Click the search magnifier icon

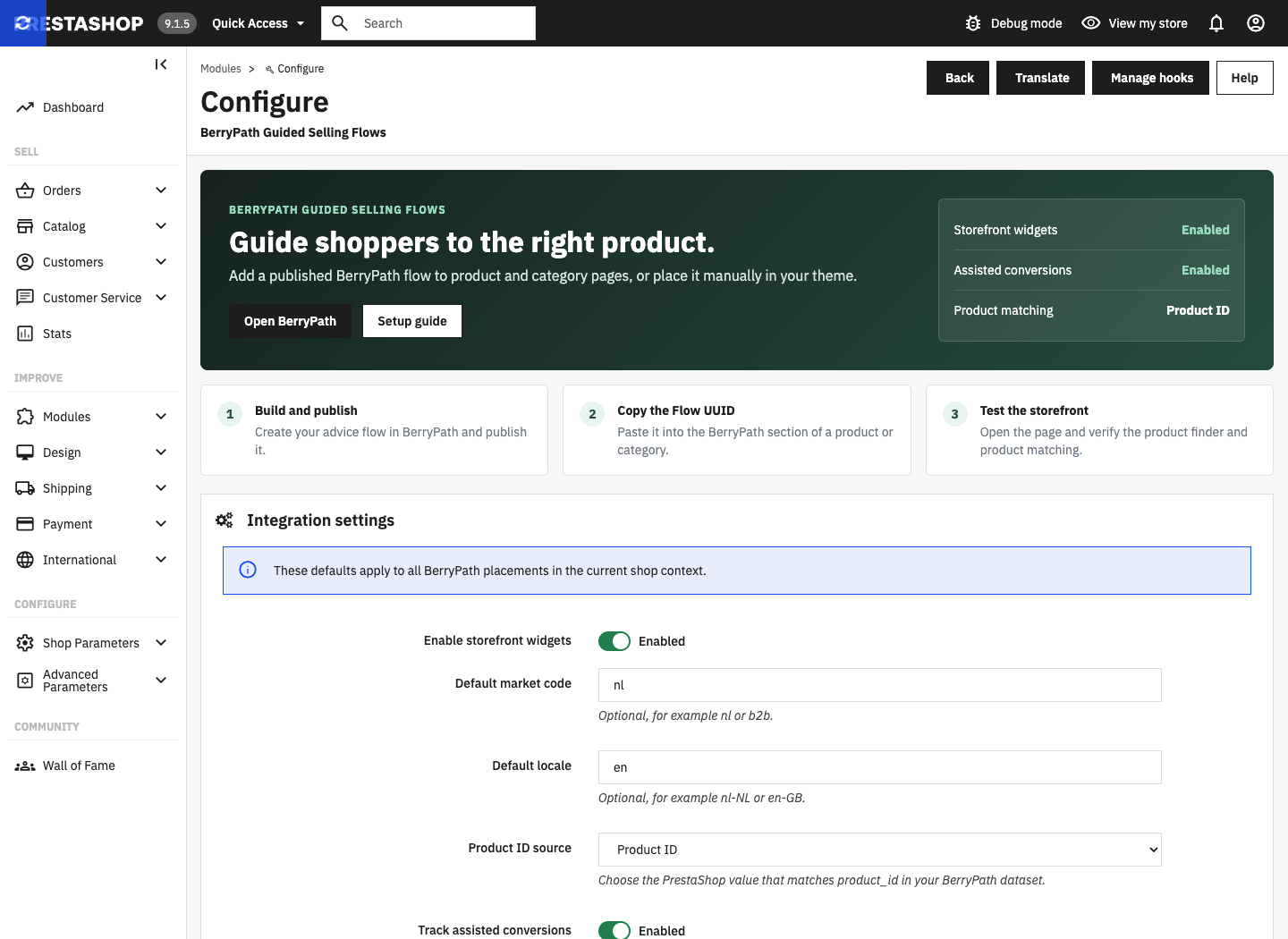340,23
